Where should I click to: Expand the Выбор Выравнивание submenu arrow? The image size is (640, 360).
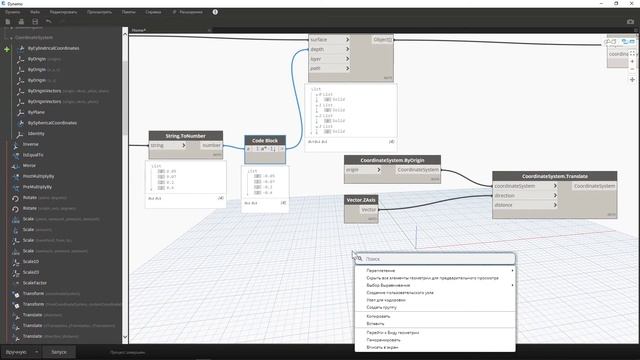tap(512, 285)
